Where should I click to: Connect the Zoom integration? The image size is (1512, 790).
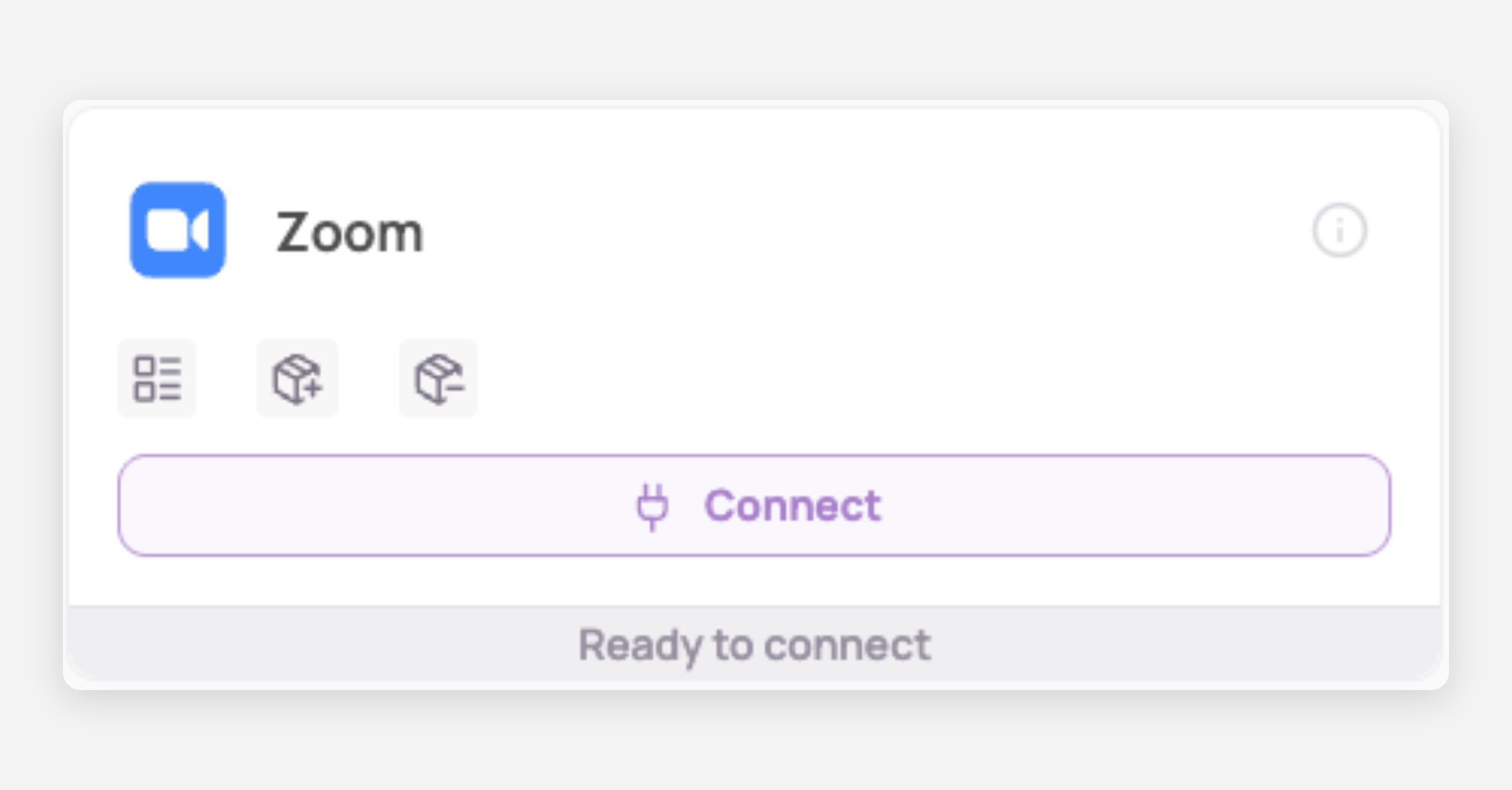[x=755, y=505]
